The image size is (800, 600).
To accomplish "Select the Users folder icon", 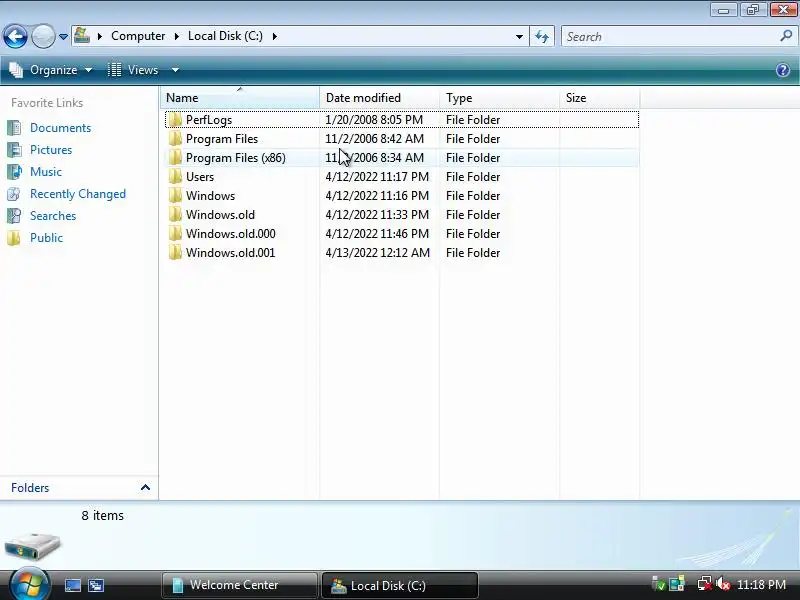I will click(175, 177).
